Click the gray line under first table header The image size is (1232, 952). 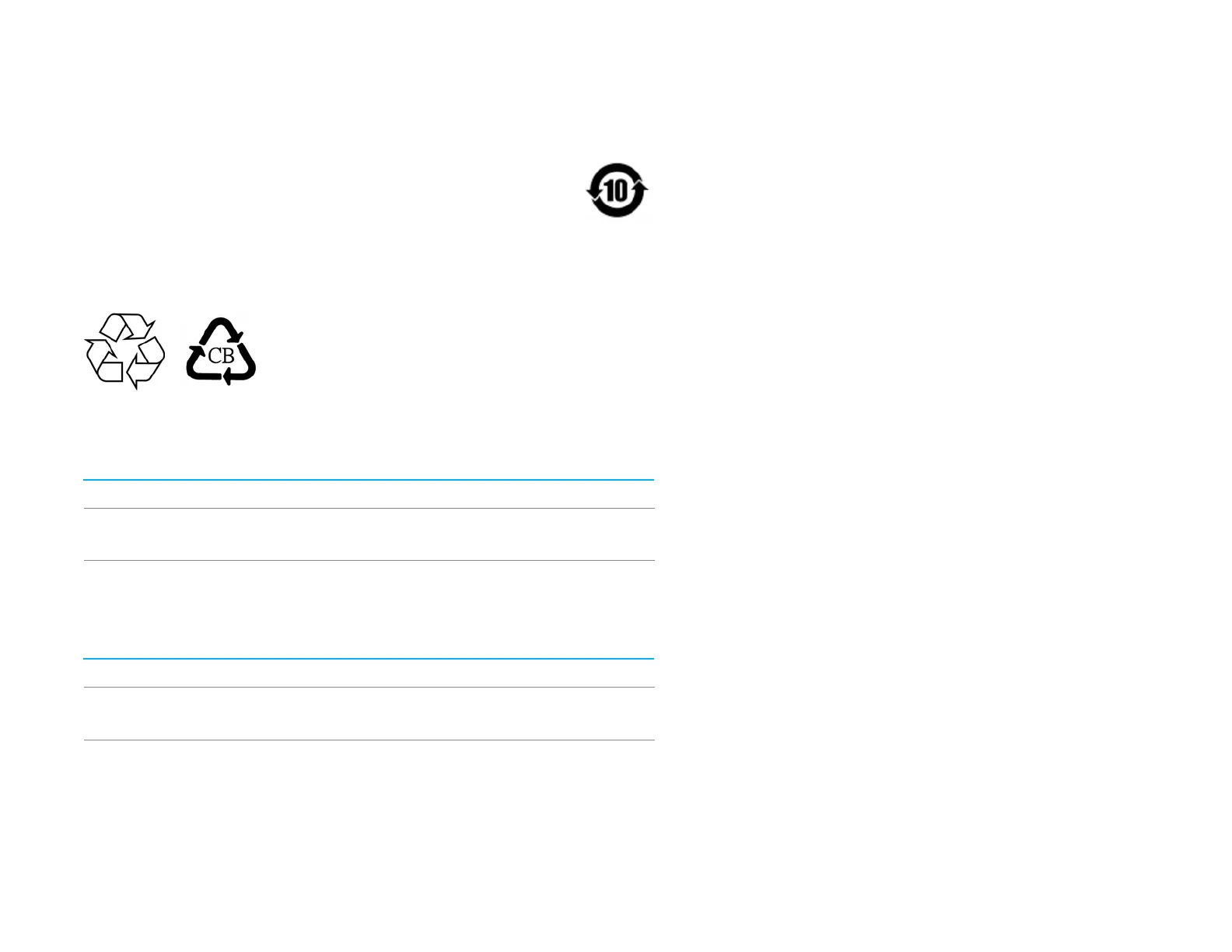point(369,509)
